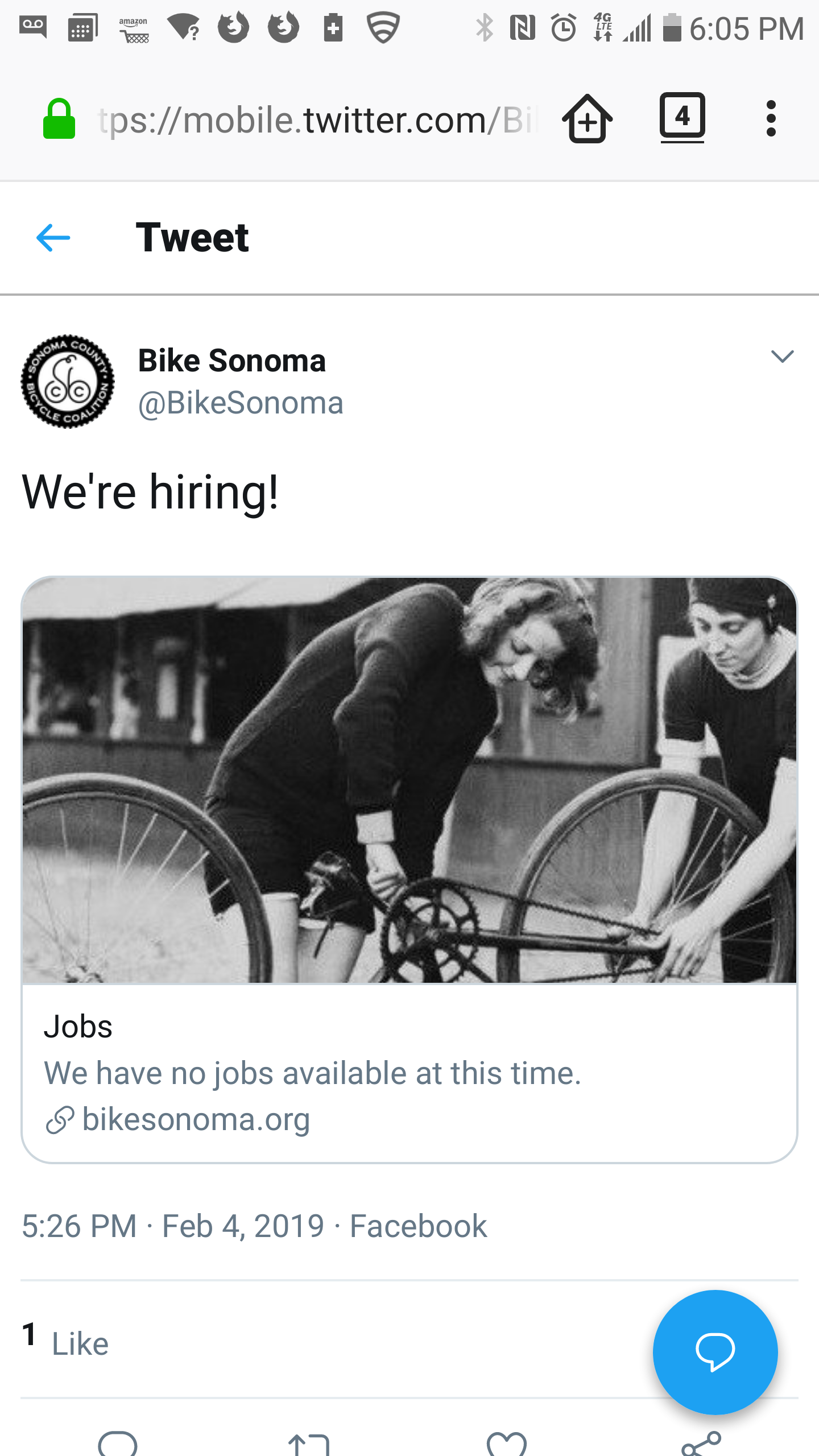This screenshot has width=819, height=1456.
Task: Expand the tweet options chevron
Action: pos(782,357)
